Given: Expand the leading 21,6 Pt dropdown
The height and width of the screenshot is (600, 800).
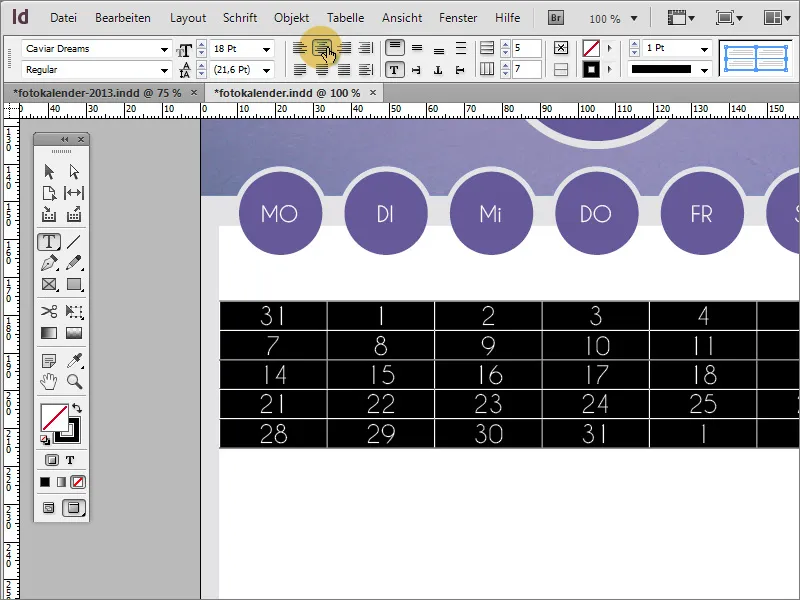Looking at the screenshot, I should coord(266,70).
